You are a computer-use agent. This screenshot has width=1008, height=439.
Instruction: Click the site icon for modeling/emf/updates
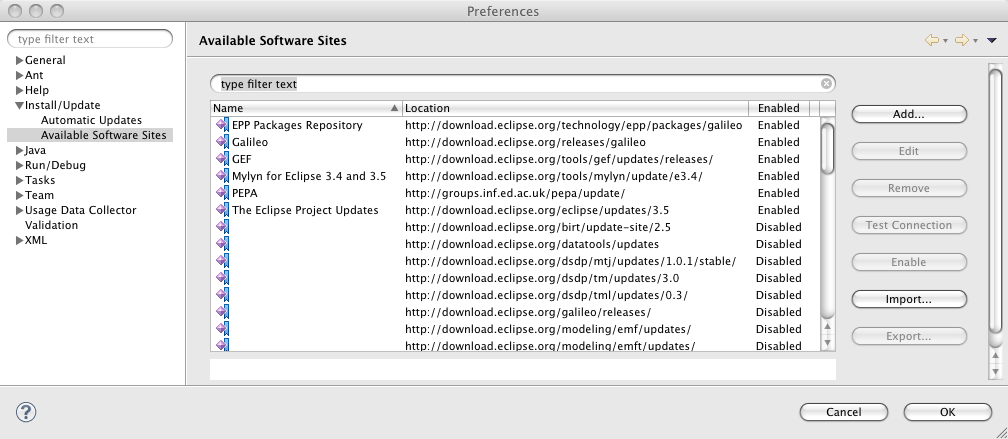click(x=222, y=329)
